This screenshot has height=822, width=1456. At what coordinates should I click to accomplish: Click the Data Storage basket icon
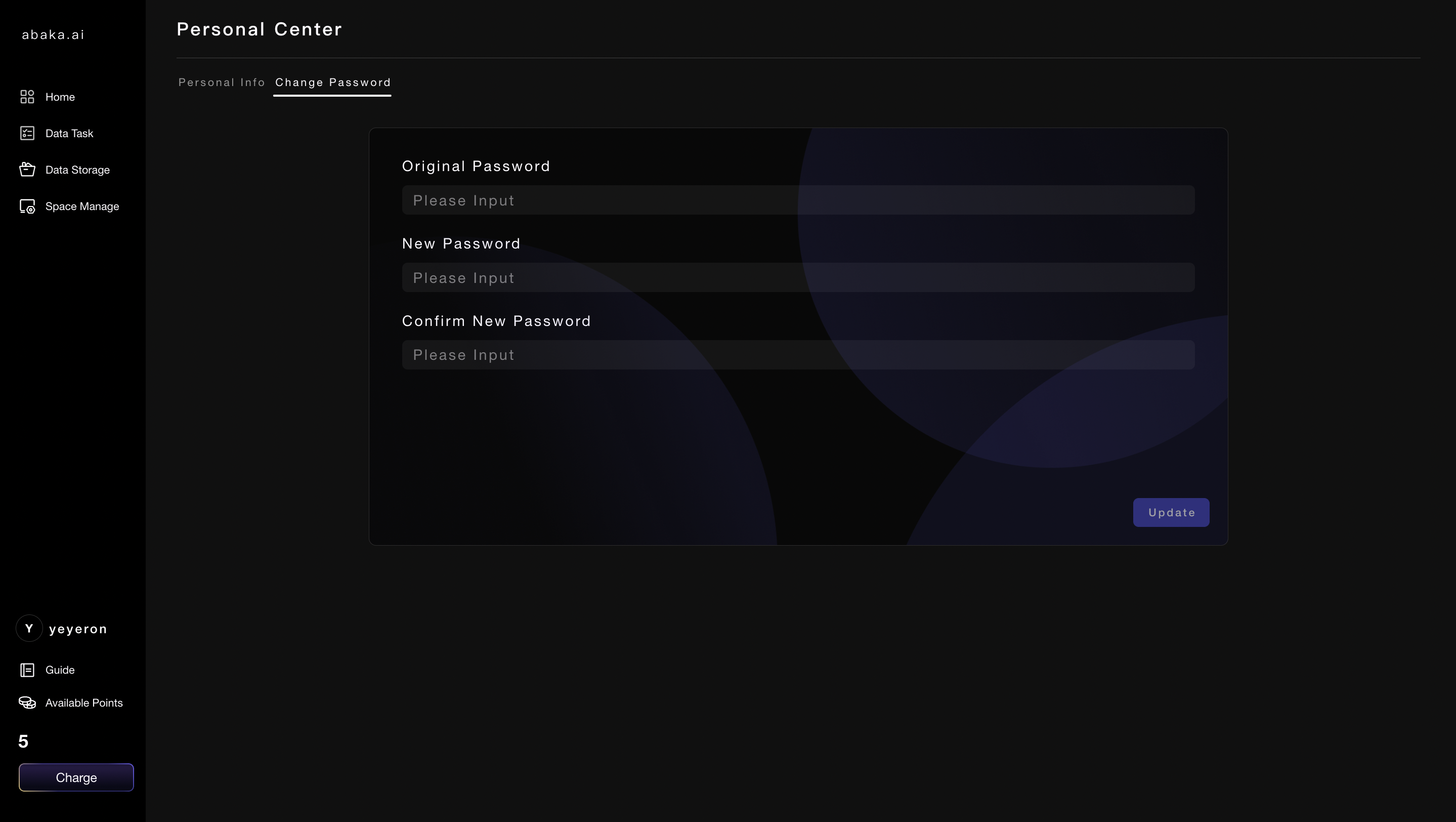coord(27,170)
